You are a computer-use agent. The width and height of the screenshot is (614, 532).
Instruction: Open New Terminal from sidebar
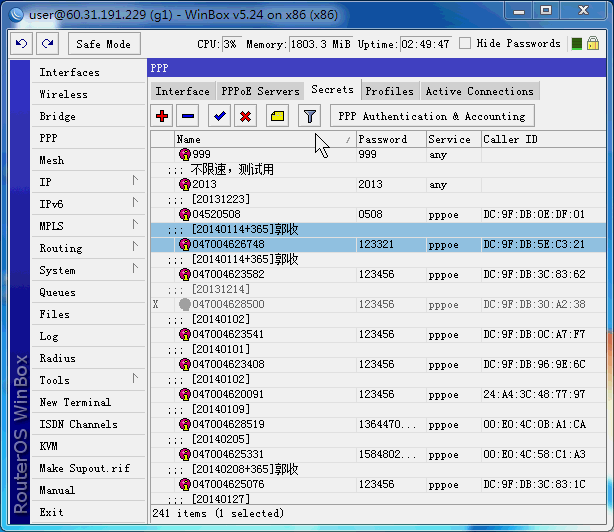coord(75,402)
